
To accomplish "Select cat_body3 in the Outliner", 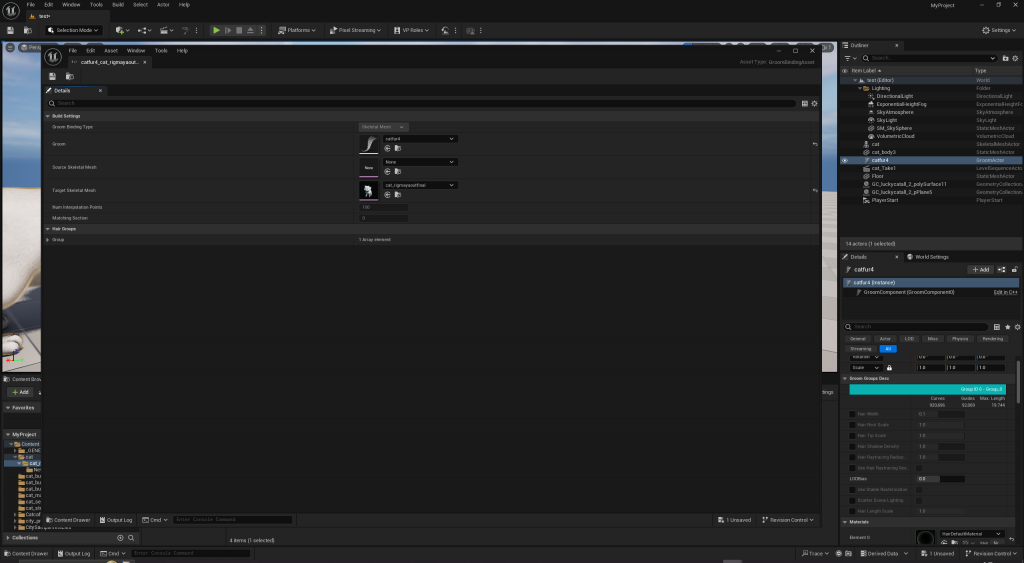I will 884,152.
